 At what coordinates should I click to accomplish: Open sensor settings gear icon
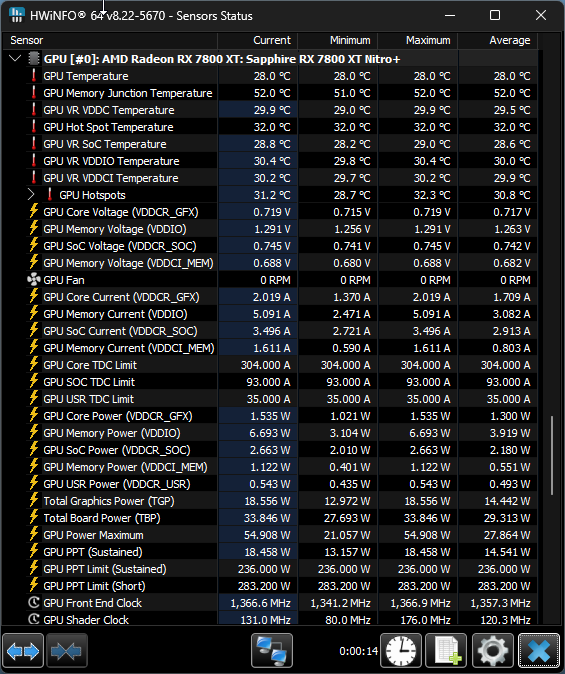pyautogui.click(x=492, y=651)
